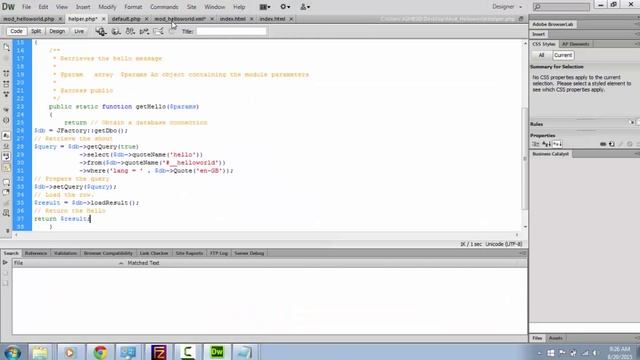Select the Assets panel tab
640x360 pixels.
click(555, 338)
